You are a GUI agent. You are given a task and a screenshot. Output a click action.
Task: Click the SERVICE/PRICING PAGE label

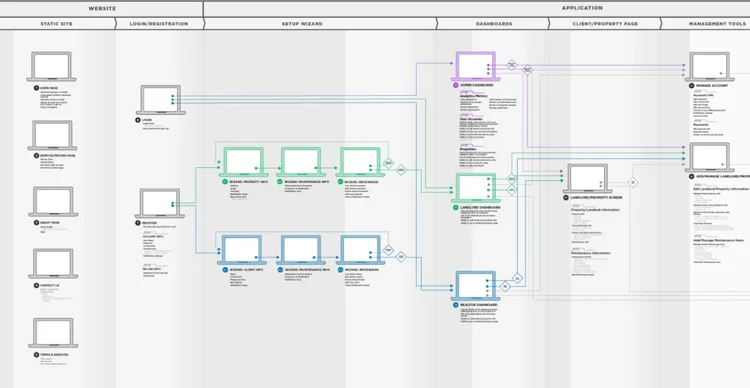pyautogui.click(x=58, y=156)
